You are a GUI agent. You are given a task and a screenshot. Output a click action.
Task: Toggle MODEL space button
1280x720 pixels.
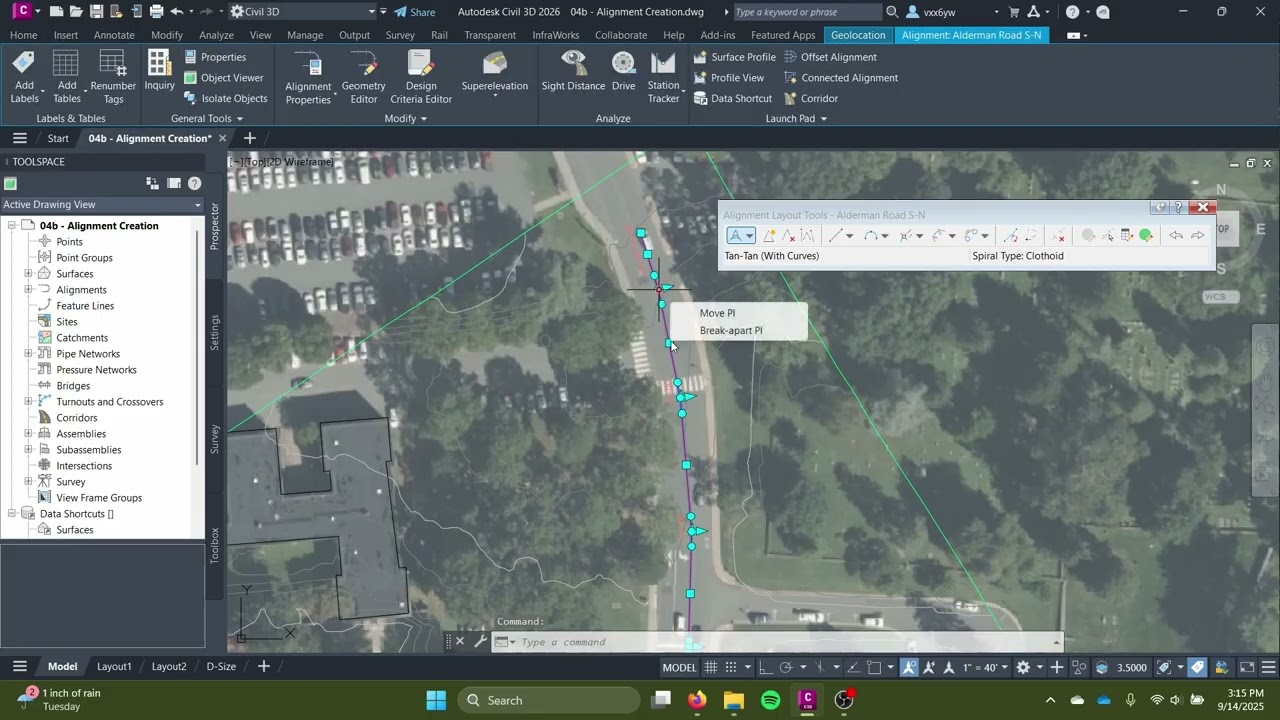point(679,667)
